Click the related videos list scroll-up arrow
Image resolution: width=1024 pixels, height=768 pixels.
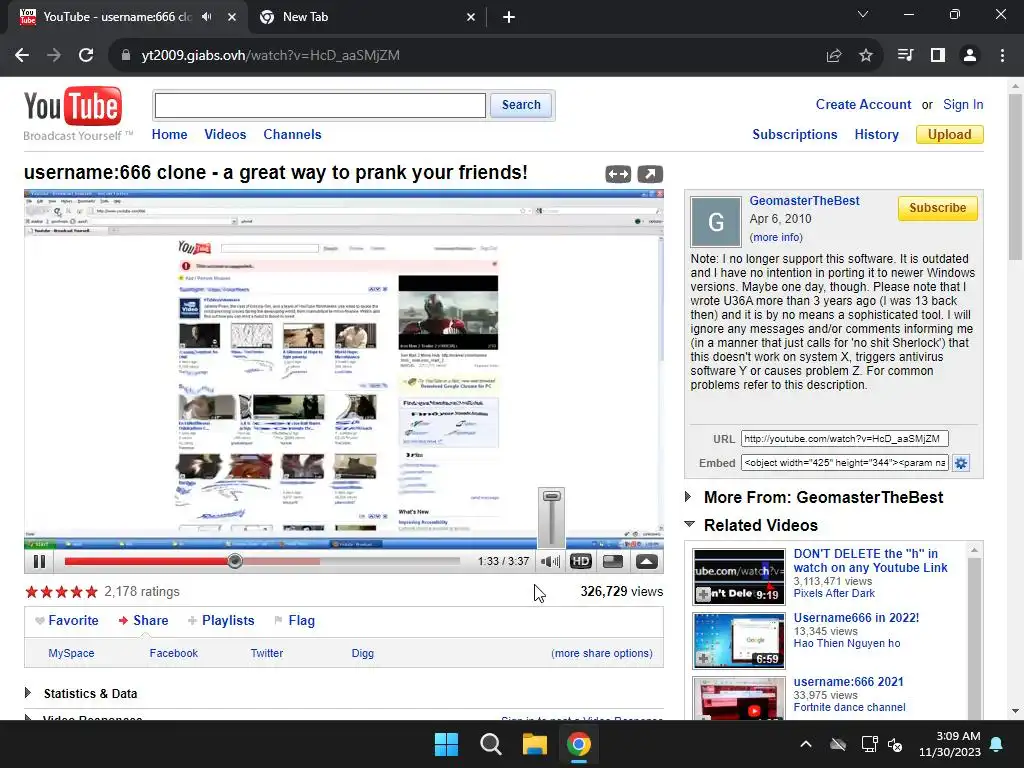coord(974,551)
